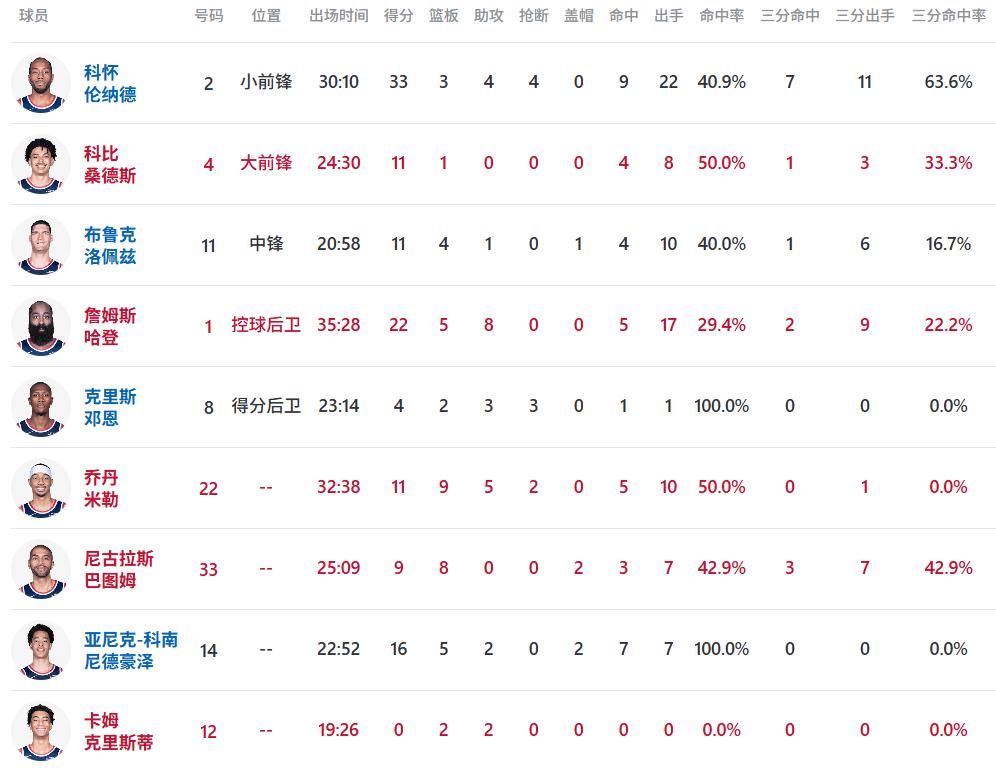
Task: Click Kawhi Leonard's (科怀 伦纳德) avatar photo
Action: click(41, 83)
